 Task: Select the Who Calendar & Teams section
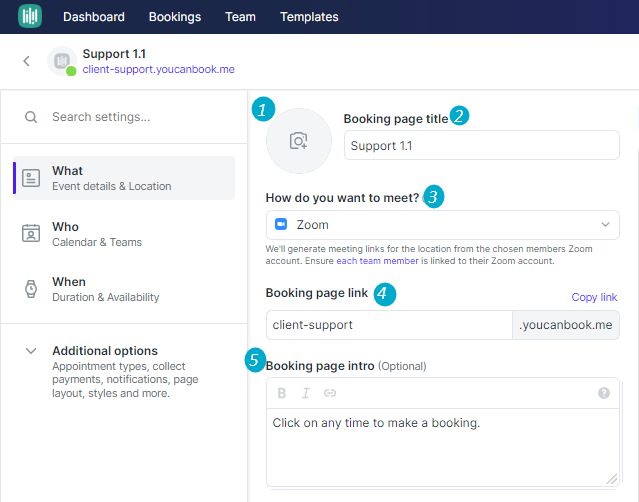(x=124, y=234)
